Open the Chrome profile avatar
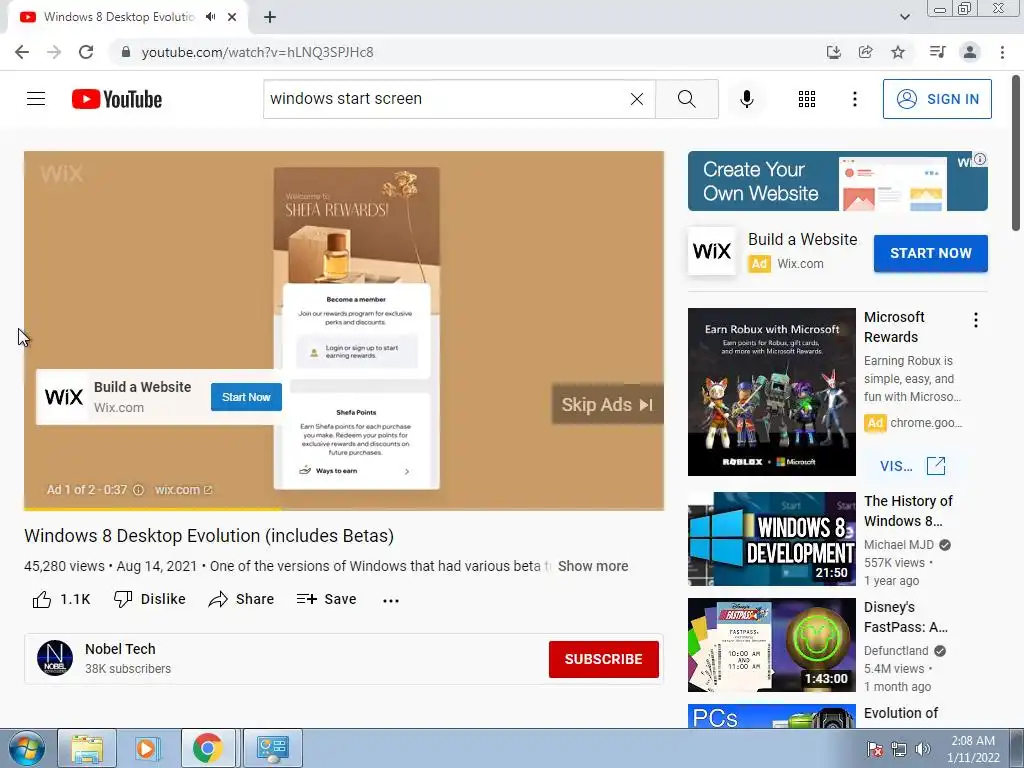1024x768 pixels. [970, 52]
